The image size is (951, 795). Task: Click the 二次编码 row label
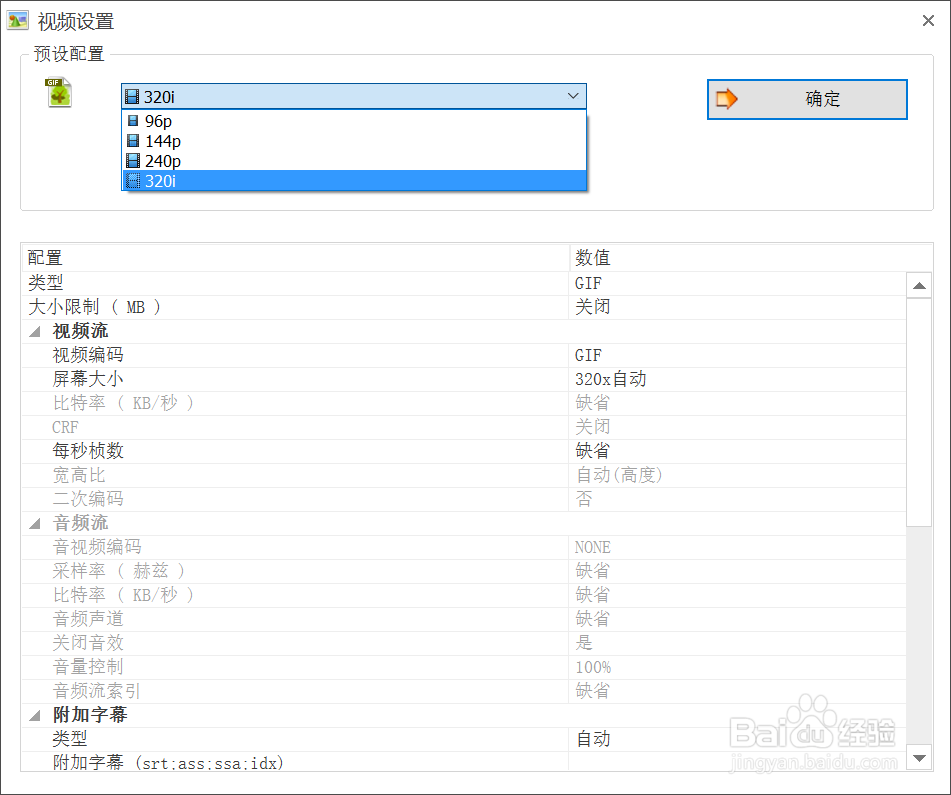click(88, 499)
